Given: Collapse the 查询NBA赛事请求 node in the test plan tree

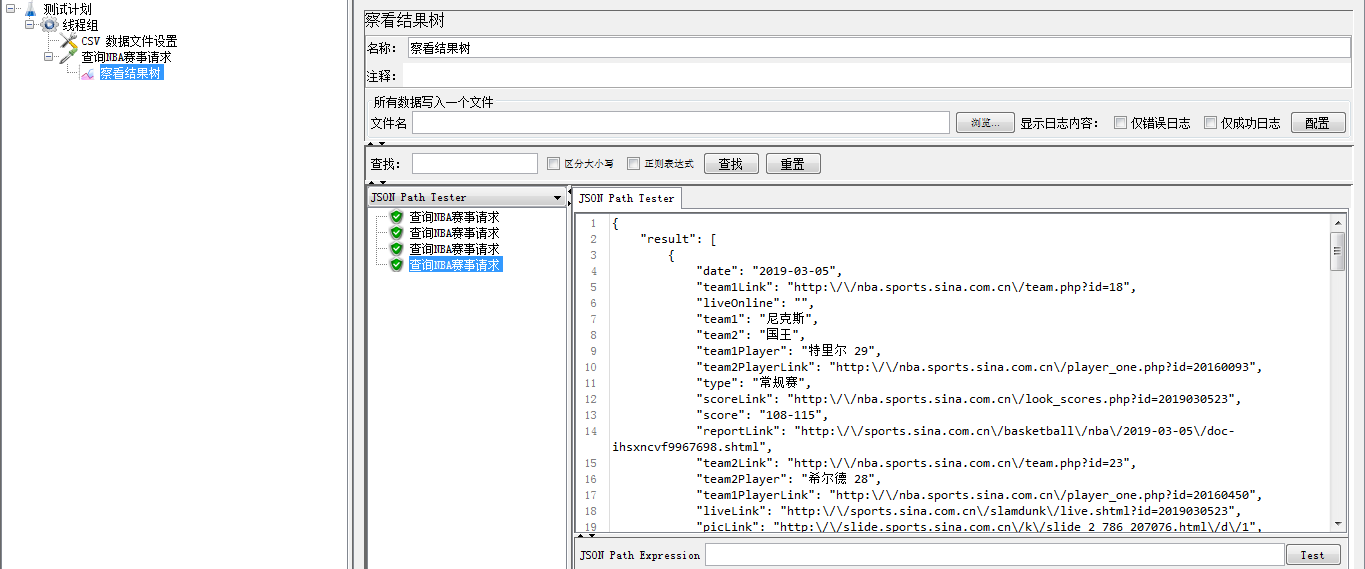Looking at the screenshot, I should tap(49, 57).
